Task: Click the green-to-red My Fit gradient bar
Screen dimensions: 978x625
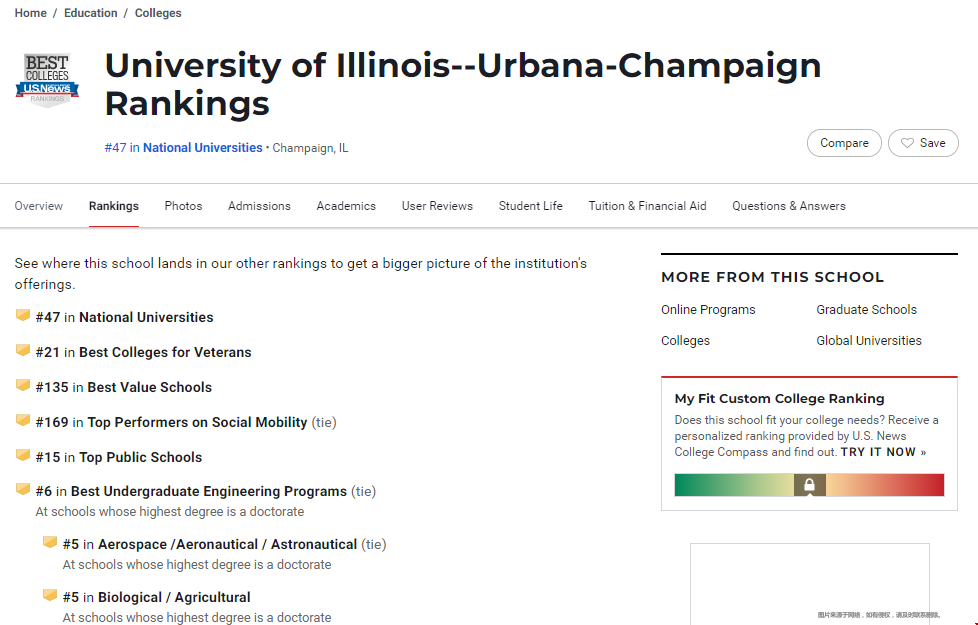Action: pyautogui.click(x=809, y=485)
